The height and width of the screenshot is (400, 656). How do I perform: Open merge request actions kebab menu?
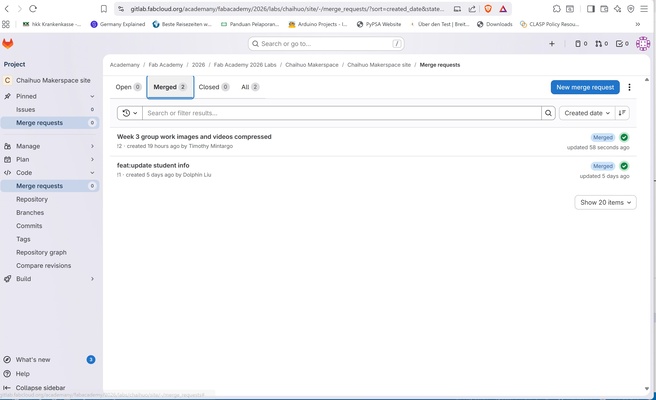click(629, 87)
